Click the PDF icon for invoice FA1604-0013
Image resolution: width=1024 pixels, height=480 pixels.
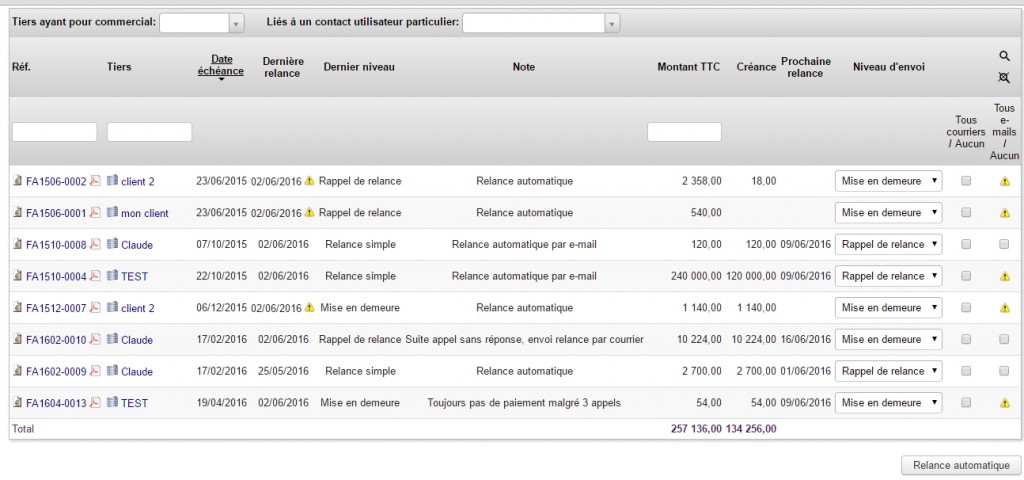pos(95,403)
